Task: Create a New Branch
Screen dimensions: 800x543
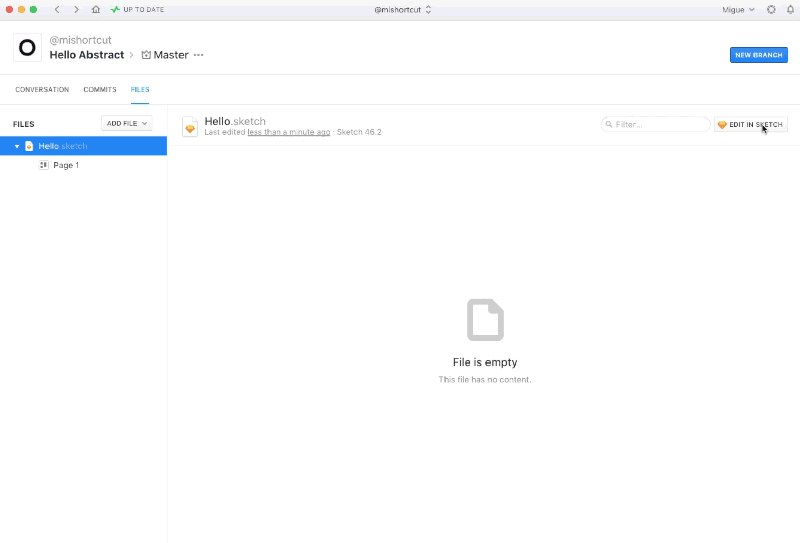Action: [x=758, y=55]
